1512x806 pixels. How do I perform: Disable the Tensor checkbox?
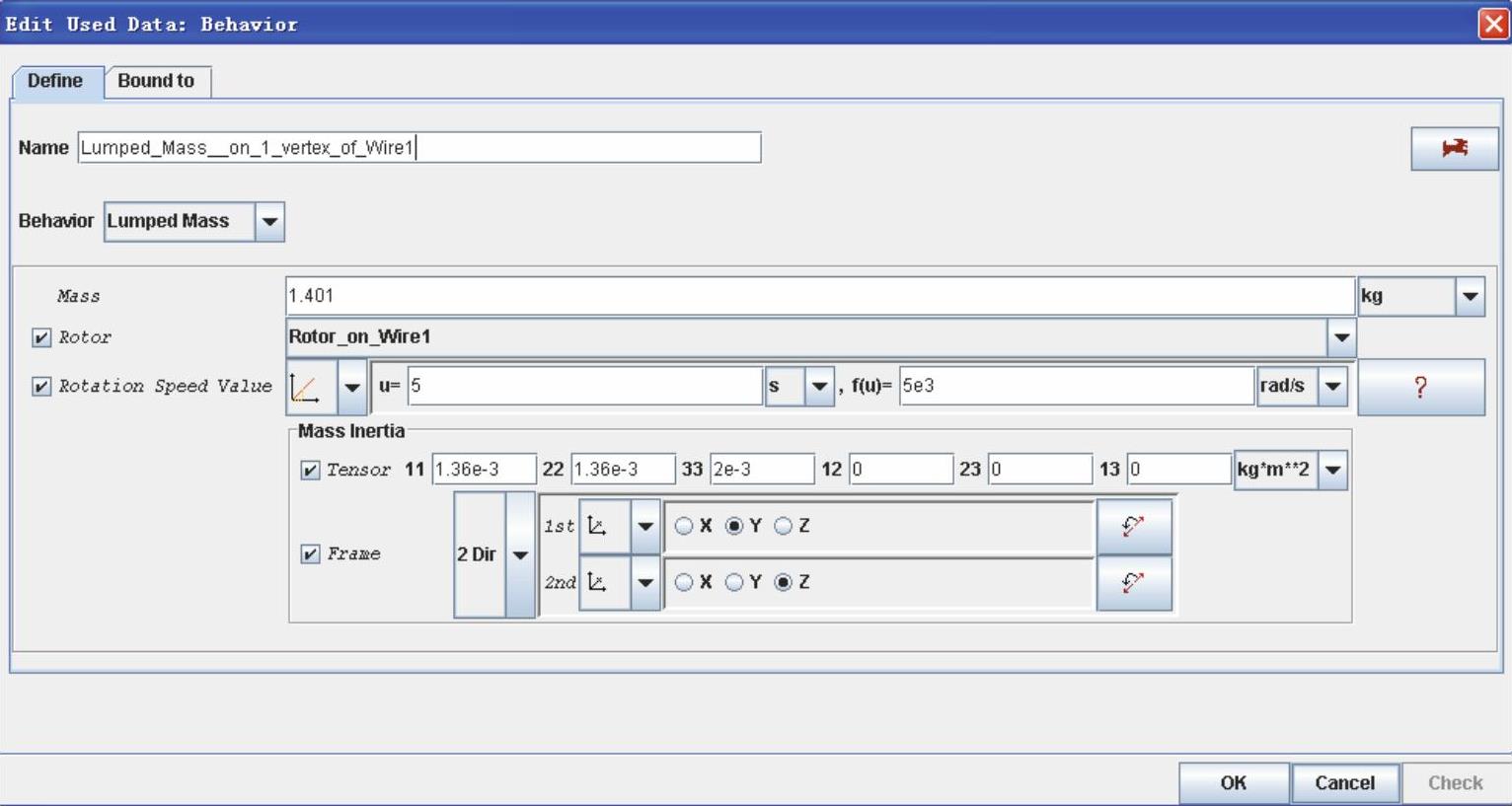pos(310,470)
